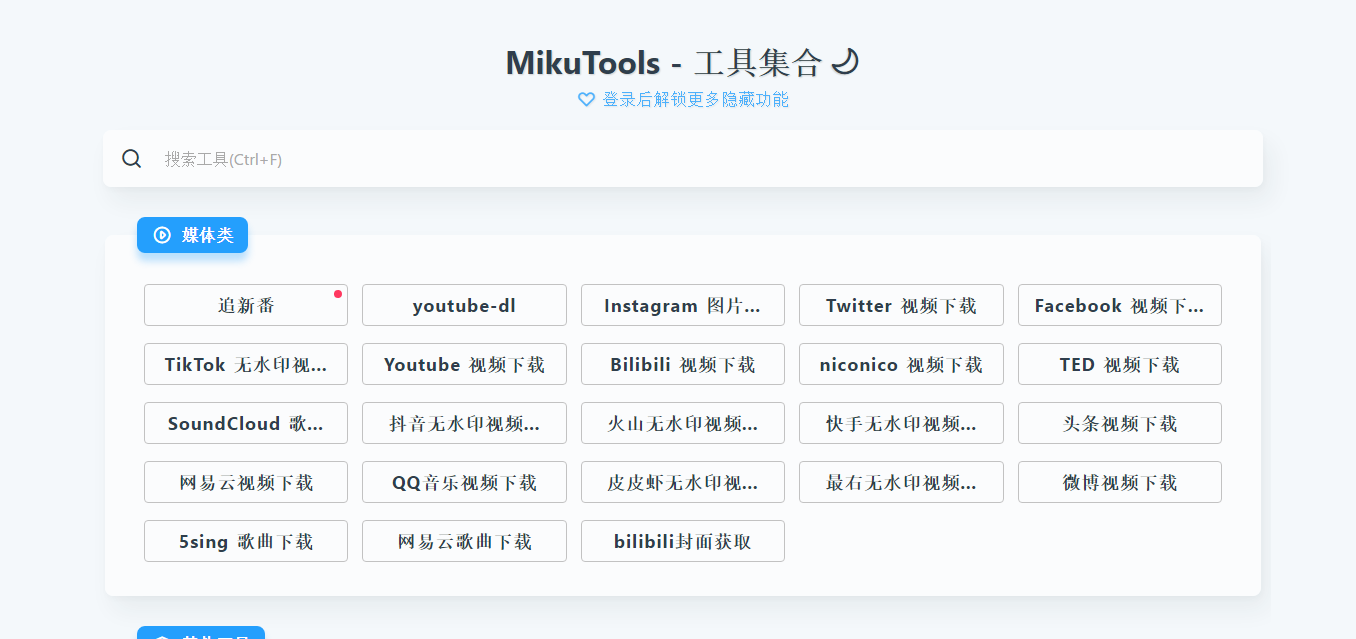Open the 网易云视频下载 tool

[x=246, y=482]
